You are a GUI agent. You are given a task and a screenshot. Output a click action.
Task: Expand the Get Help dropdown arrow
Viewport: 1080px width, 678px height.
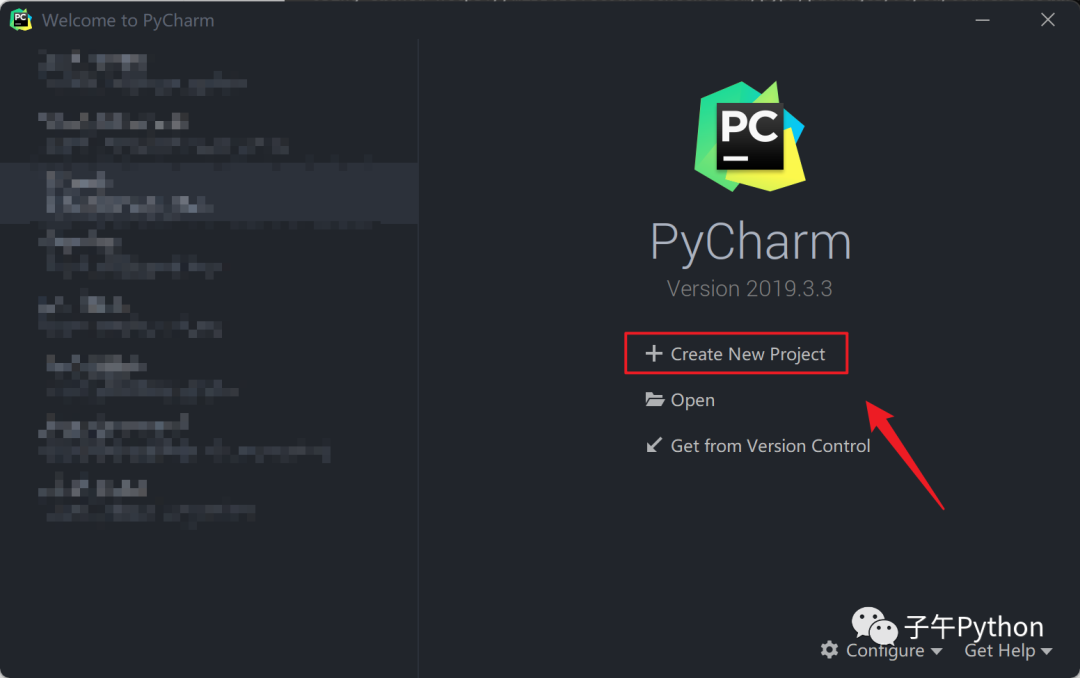[x=1046, y=651]
